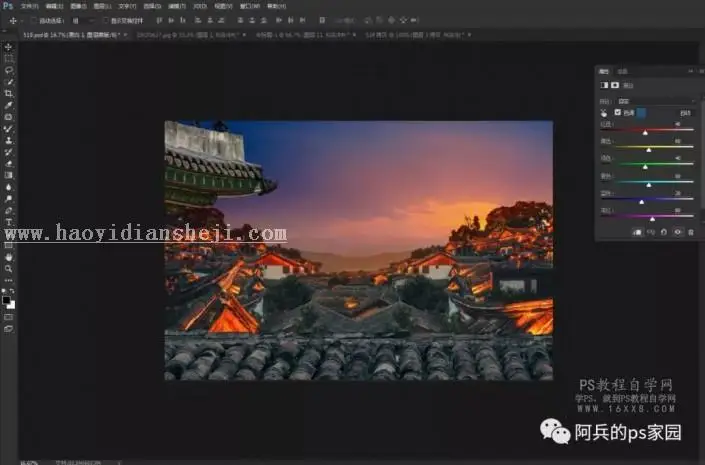The image size is (705, 465).
Task: Select the Blur tool
Action: click(8, 187)
